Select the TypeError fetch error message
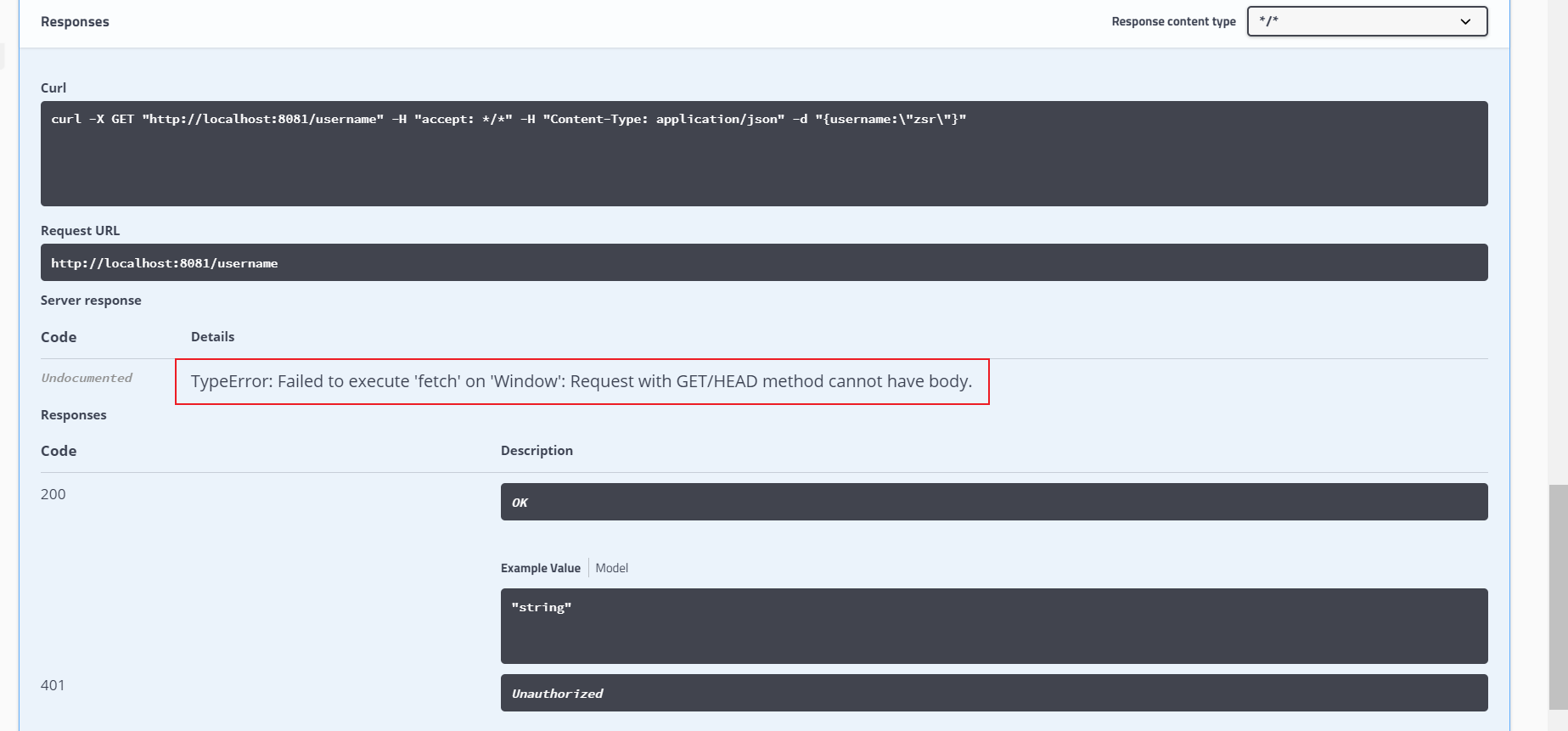The width and height of the screenshot is (1568, 731). click(582, 381)
